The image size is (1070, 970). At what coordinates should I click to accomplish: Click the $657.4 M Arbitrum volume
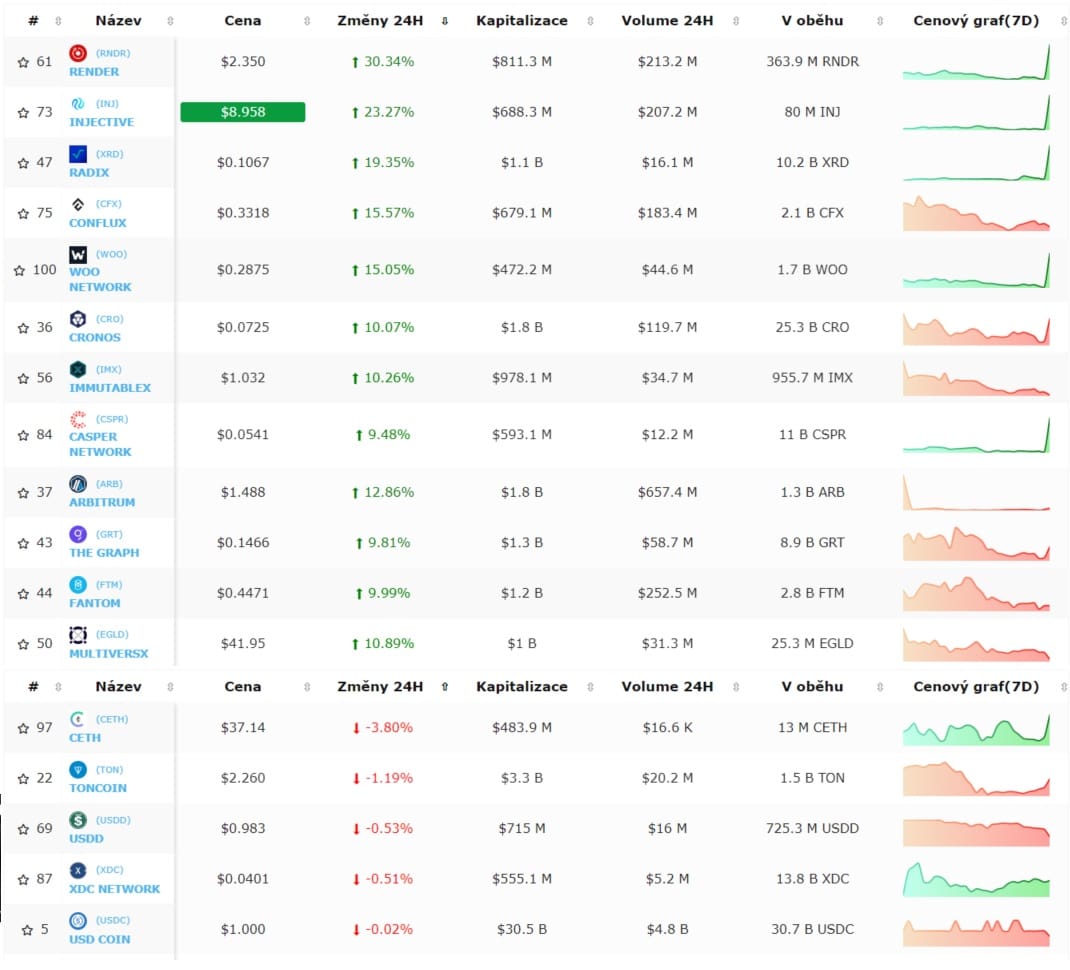[x=667, y=492]
